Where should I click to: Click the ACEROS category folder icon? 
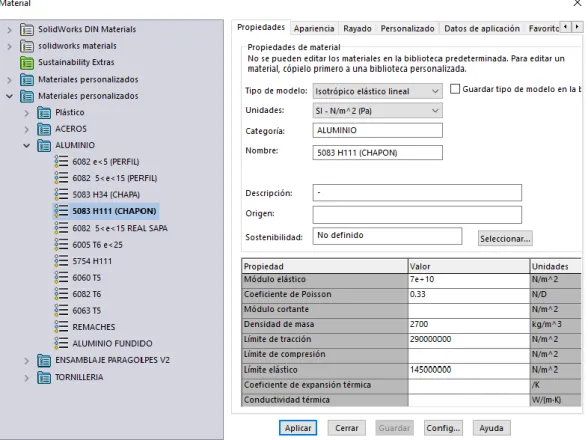click(44, 129)
